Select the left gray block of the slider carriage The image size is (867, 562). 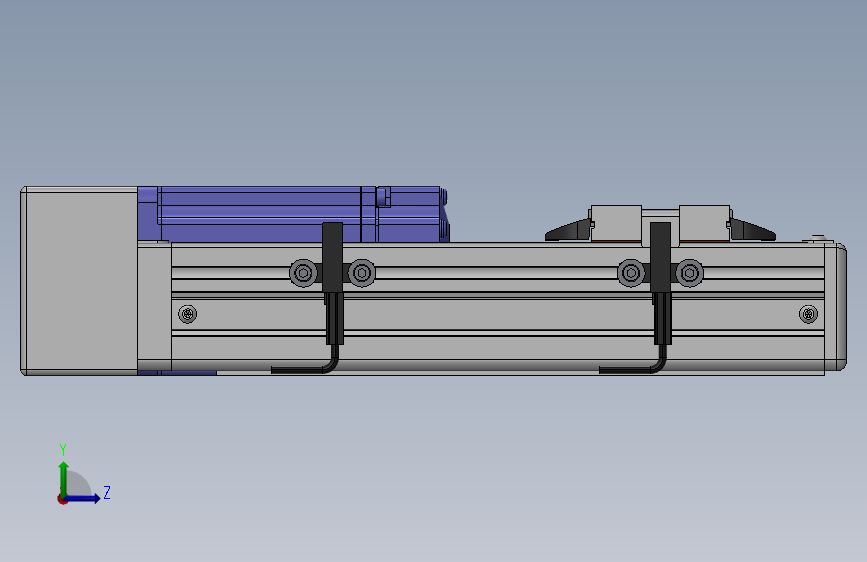point(616,223)
